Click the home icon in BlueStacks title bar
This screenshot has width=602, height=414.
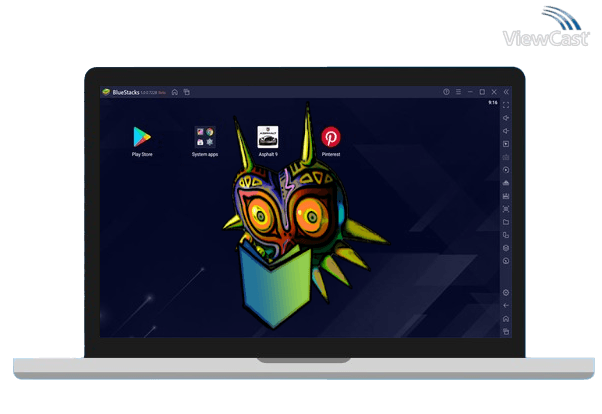click(175, 92)
